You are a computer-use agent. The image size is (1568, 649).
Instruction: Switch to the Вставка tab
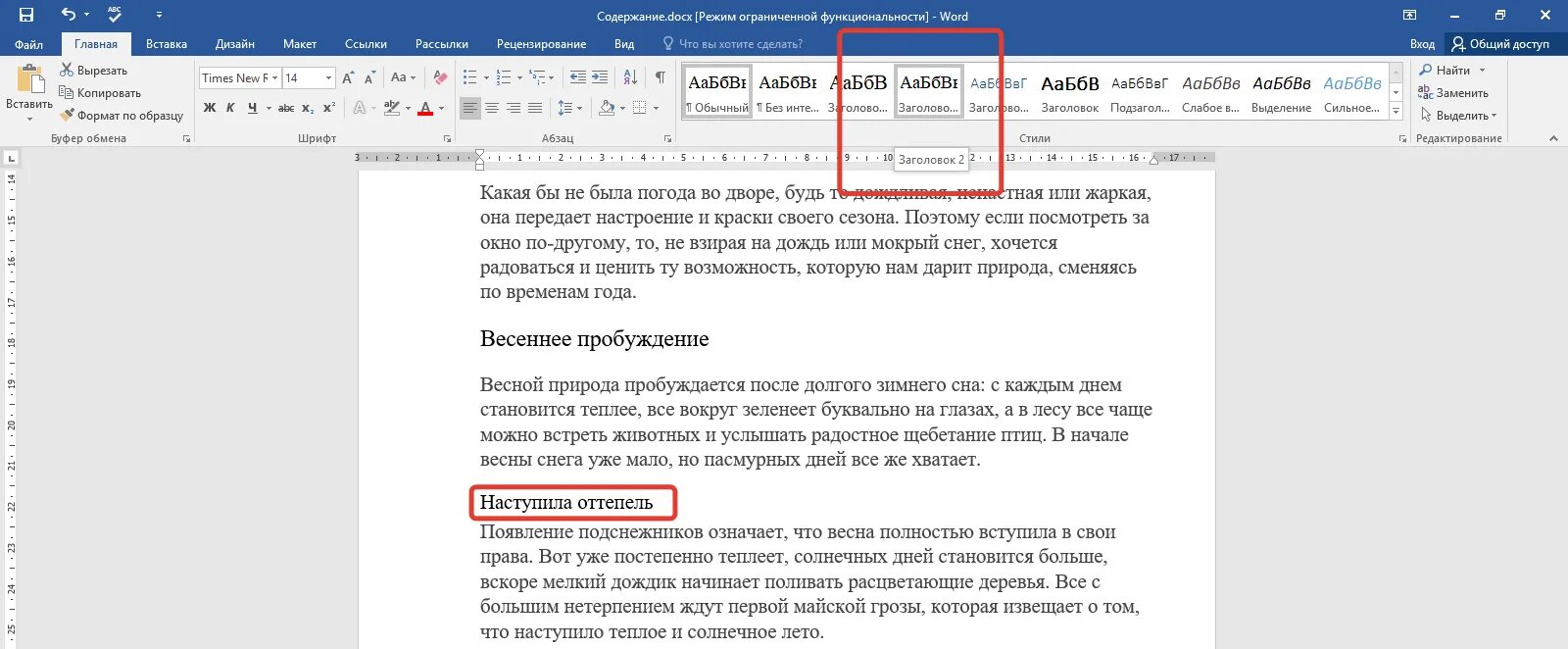[167, 44]
